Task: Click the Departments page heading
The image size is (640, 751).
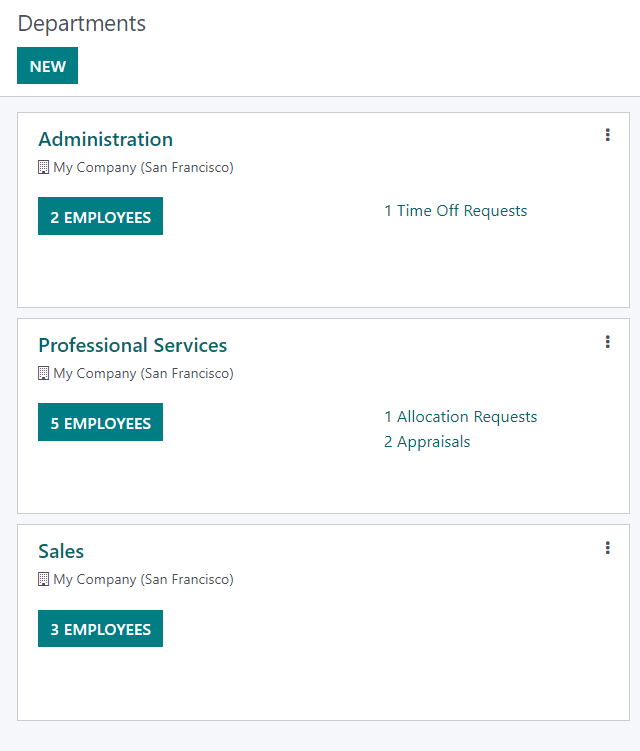Action: click(x=82, y=24)
